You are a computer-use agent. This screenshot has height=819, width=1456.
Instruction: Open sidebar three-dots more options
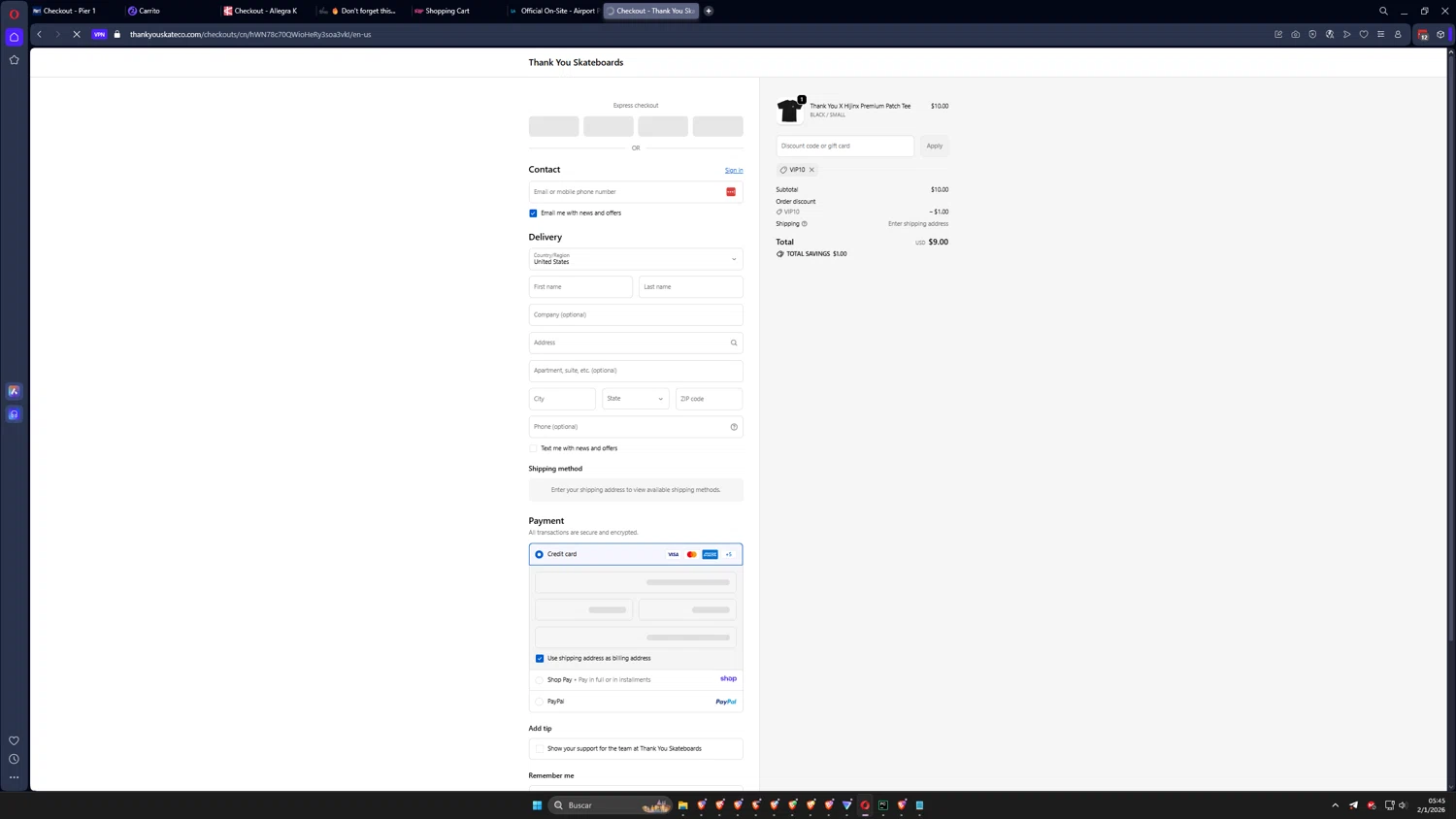click(14, 777)
